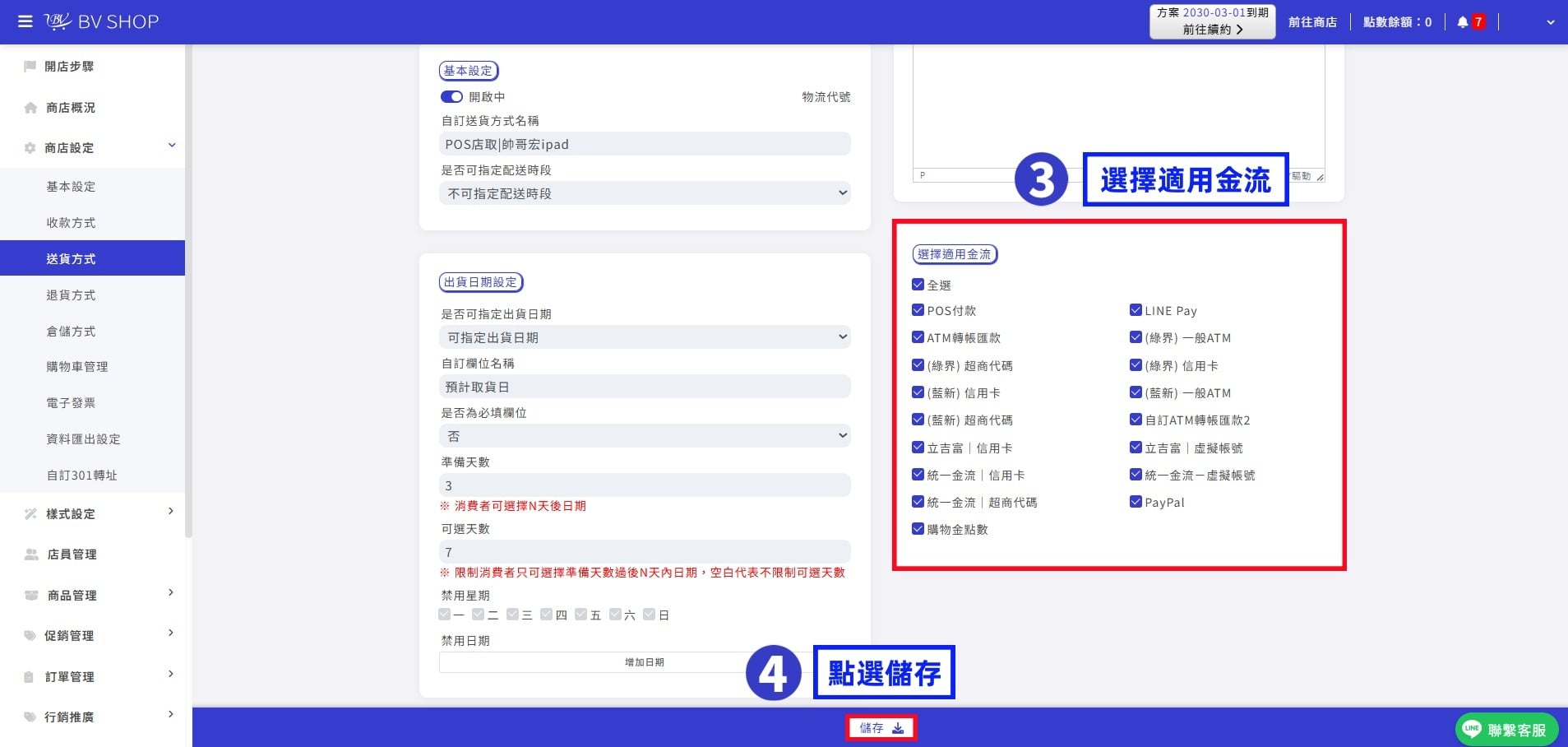Click the 商店概況 home icon
The width and height of the screenshot is (1568, 747).
pos(30,108)
